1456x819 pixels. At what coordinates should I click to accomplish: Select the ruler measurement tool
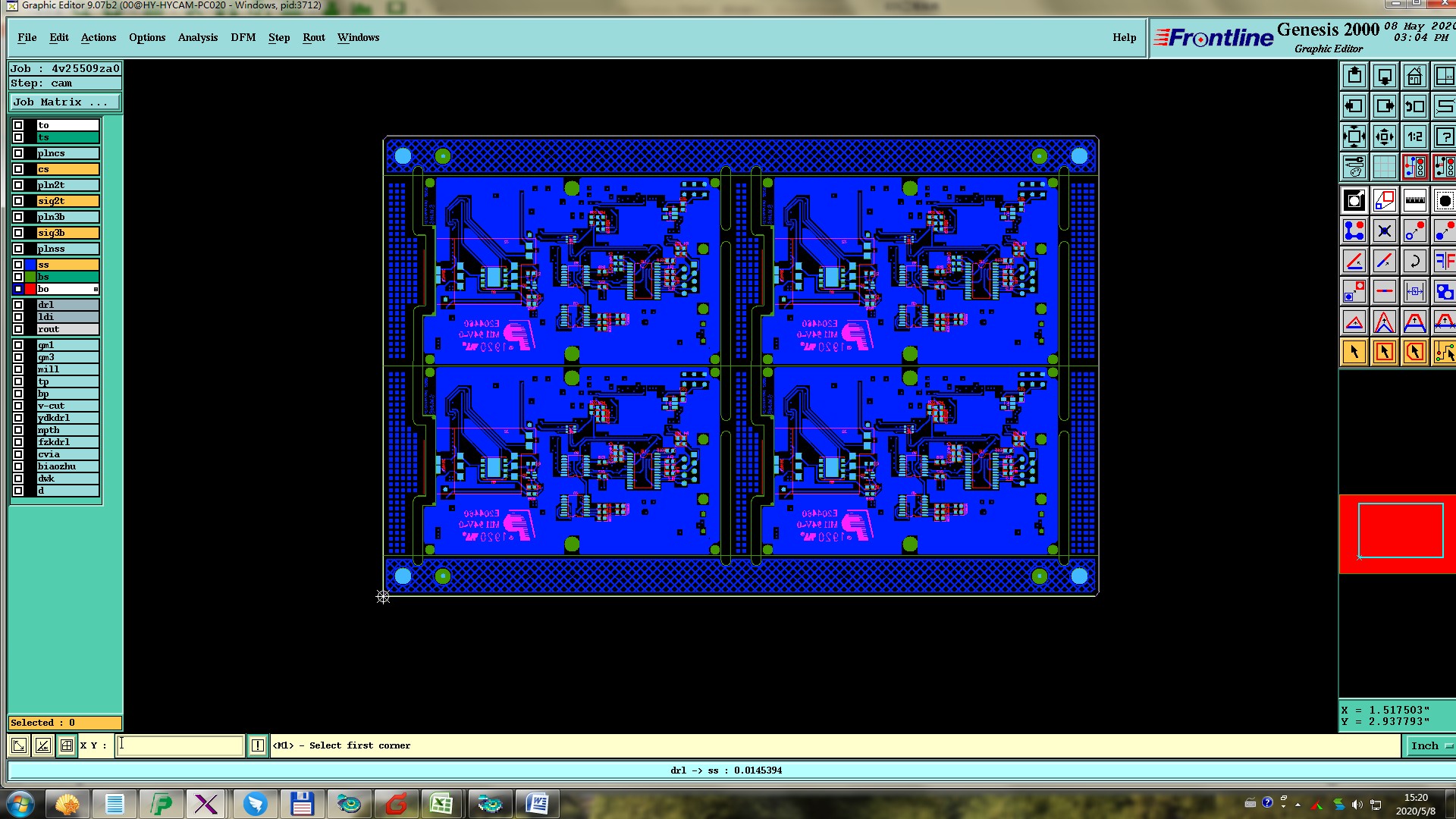pos(1414,200)
